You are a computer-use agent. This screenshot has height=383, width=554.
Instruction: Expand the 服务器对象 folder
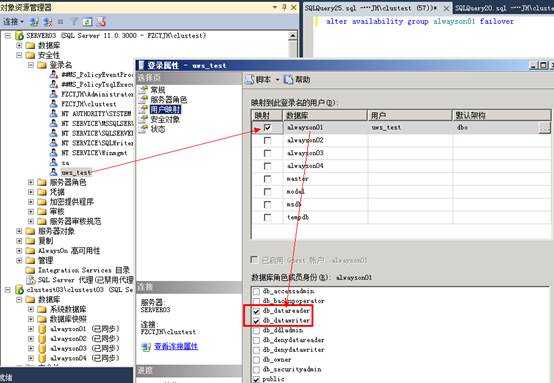point(19,231)
